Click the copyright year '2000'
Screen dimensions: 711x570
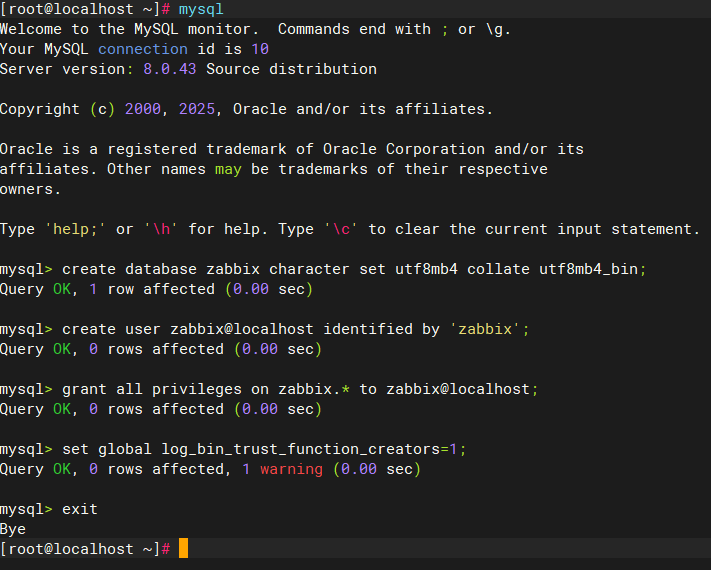142,109
